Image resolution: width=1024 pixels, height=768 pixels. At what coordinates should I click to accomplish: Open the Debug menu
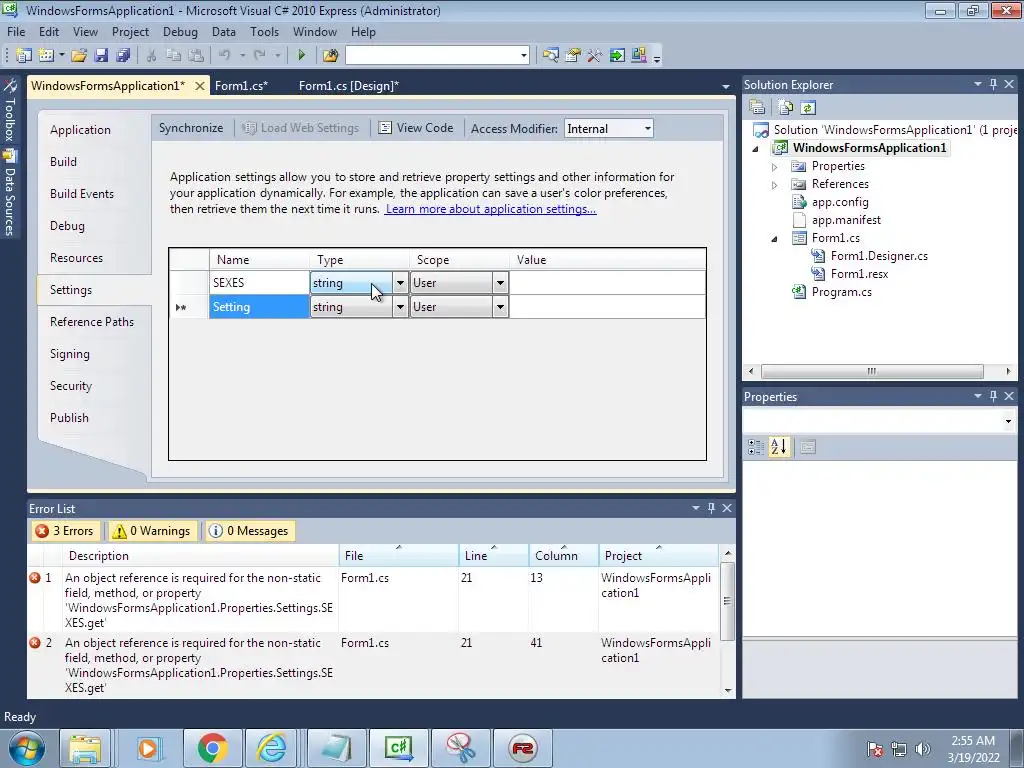point(180,31)
